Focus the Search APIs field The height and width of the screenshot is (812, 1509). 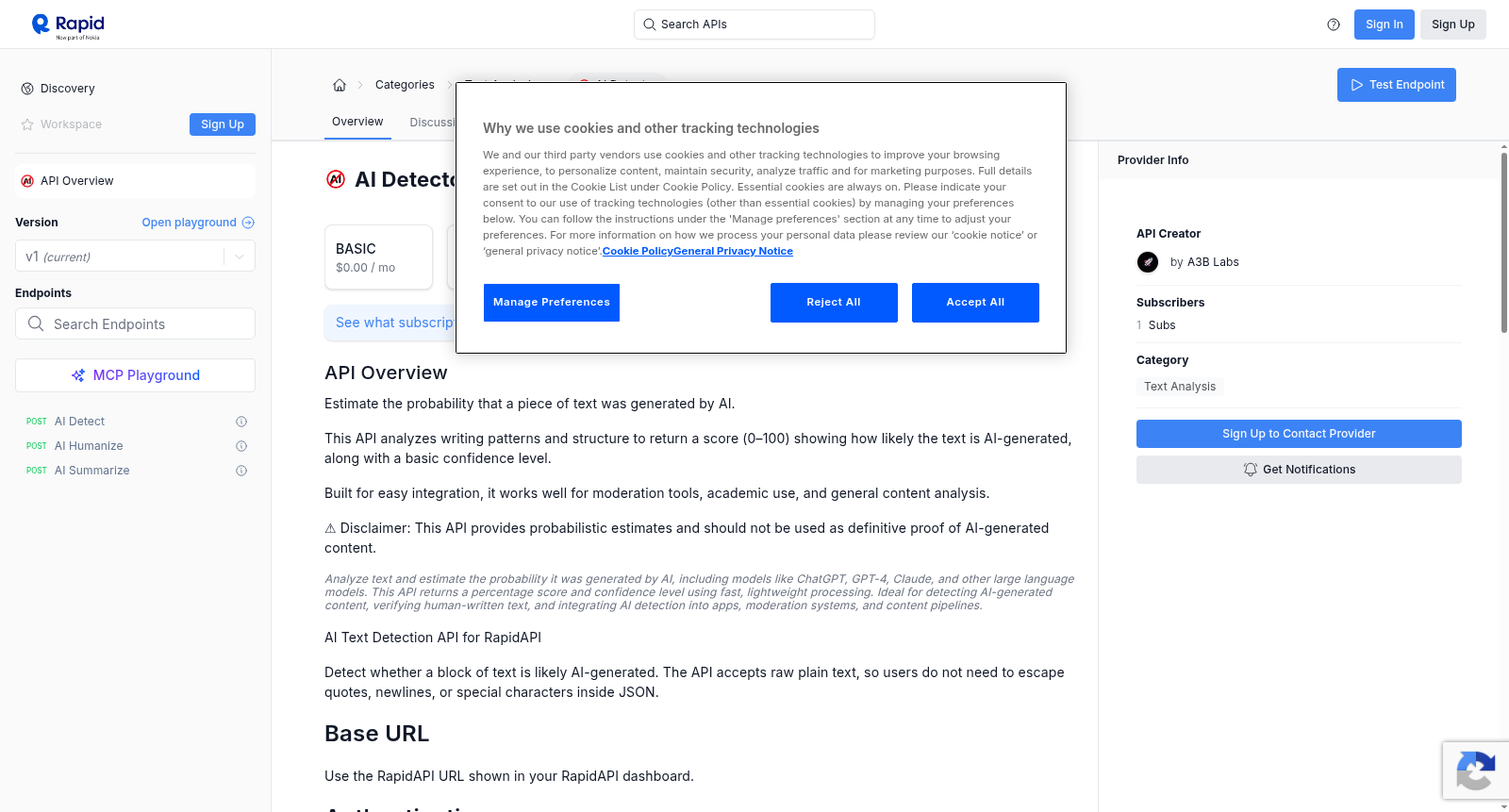pos(754,25)
